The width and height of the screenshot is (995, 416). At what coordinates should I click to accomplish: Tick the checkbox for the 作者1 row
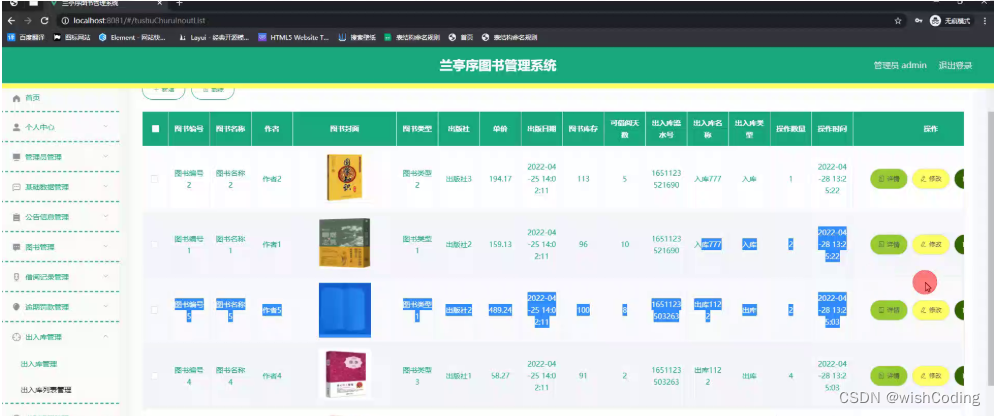pyautogui.click(x=155, y=244)
